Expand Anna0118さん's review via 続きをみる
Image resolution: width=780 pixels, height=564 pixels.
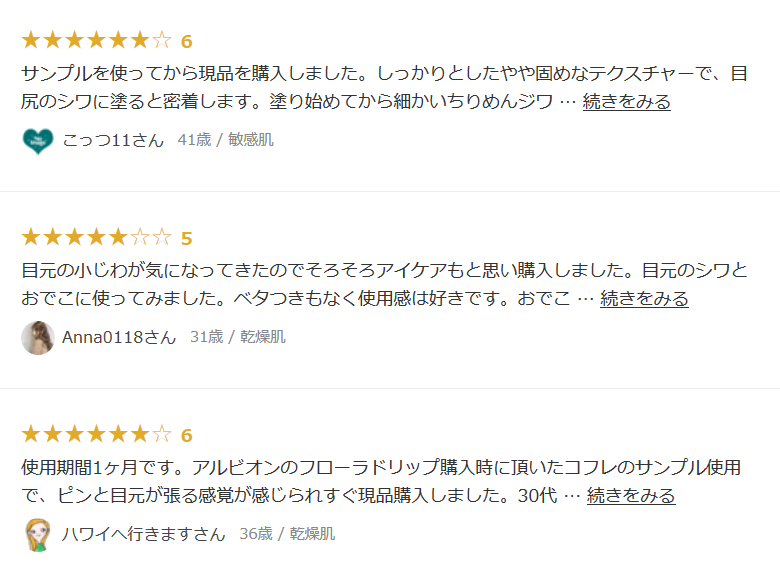644,299
